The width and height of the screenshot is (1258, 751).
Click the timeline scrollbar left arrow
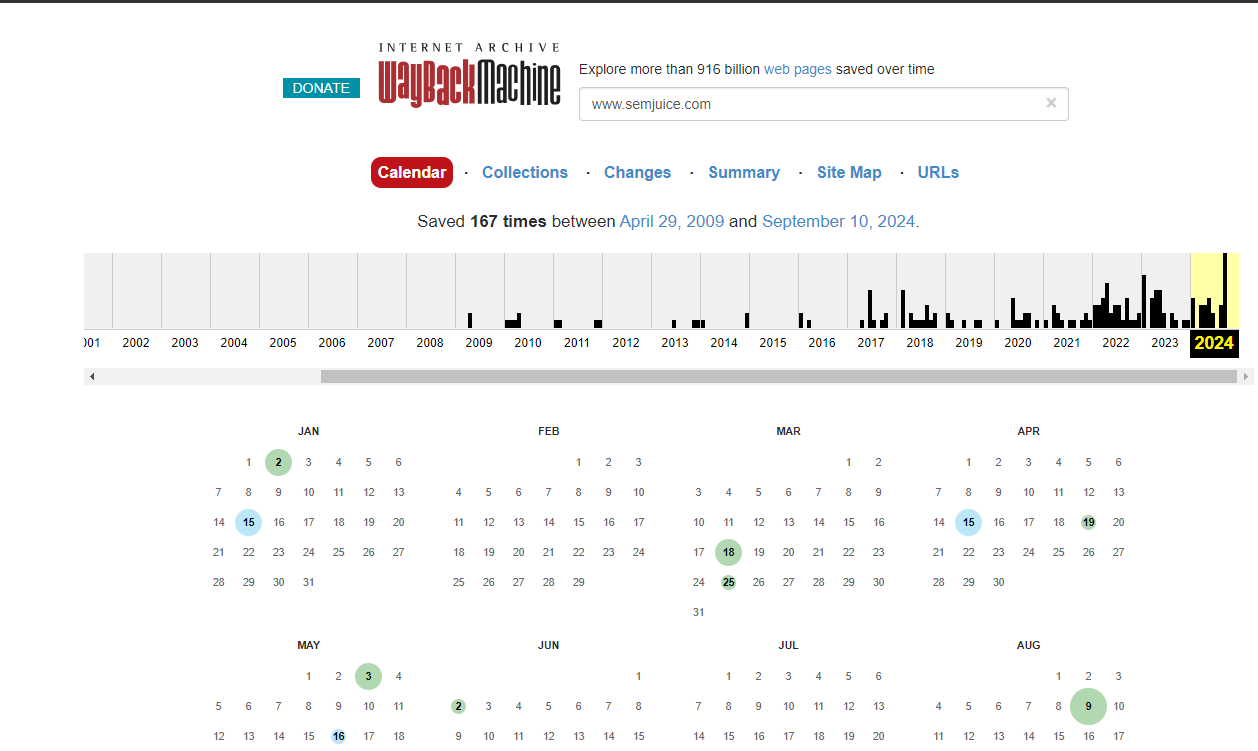92,377
